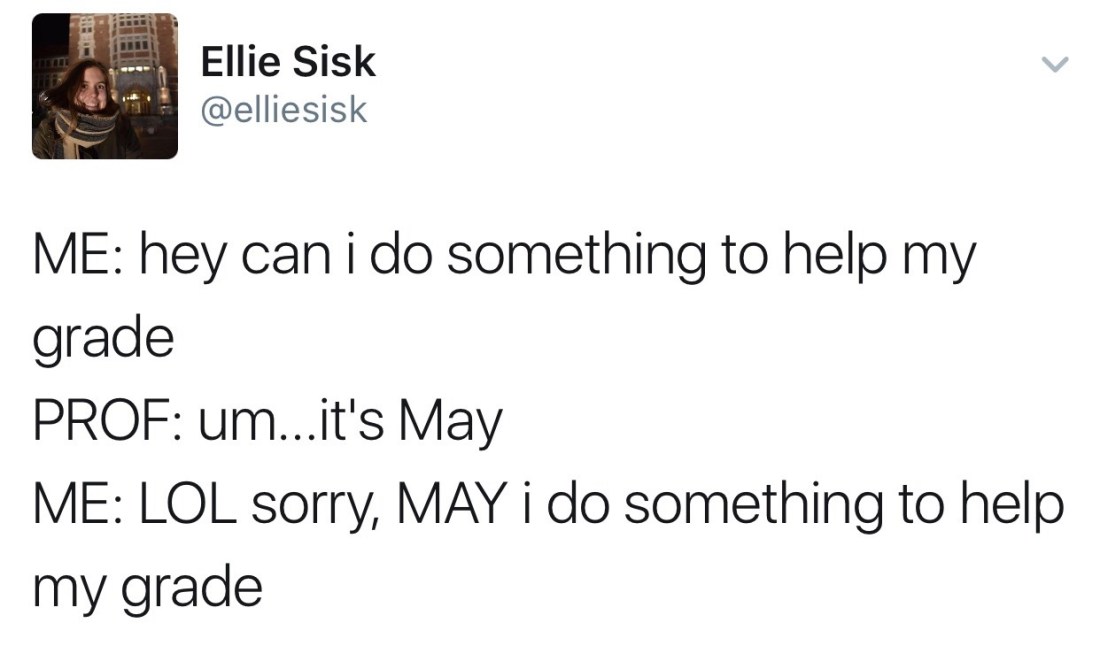Viewport: 1100px width, 646px height.
Task: Select the first "ME:" speaker label
Action: [76, 259]
